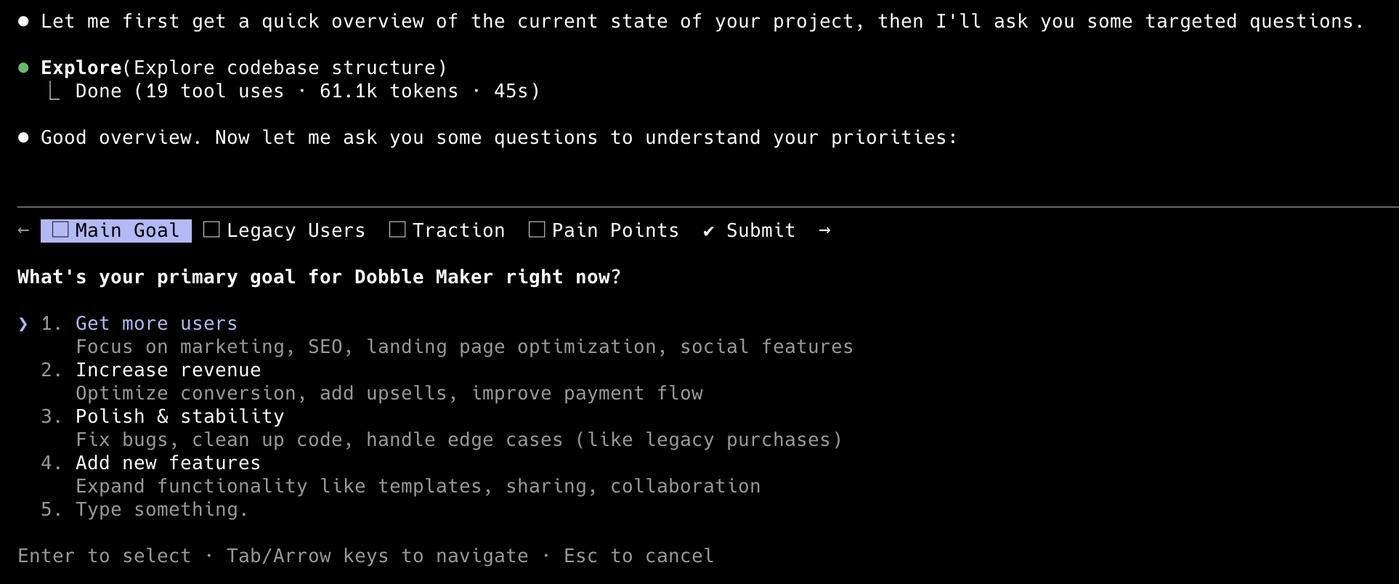The image size is (1400, 584).
Task: Choose the Increase revenue option
Action: click(168, 370)
